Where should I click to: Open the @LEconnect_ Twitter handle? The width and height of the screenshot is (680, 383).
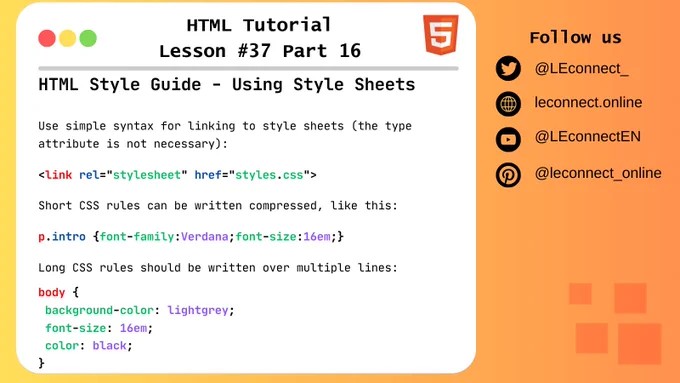coord(581,69)
